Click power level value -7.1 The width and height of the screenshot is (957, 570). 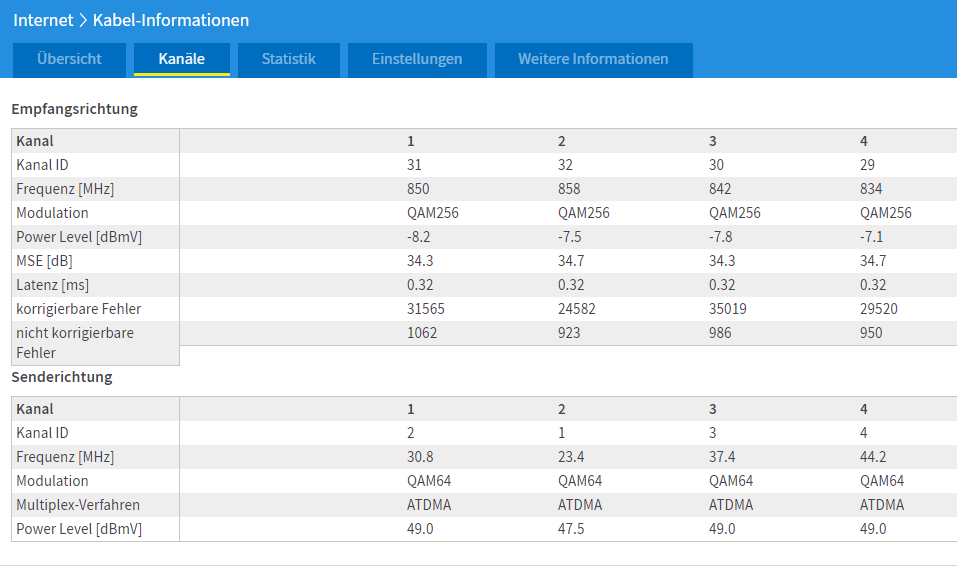click(872, 237)
